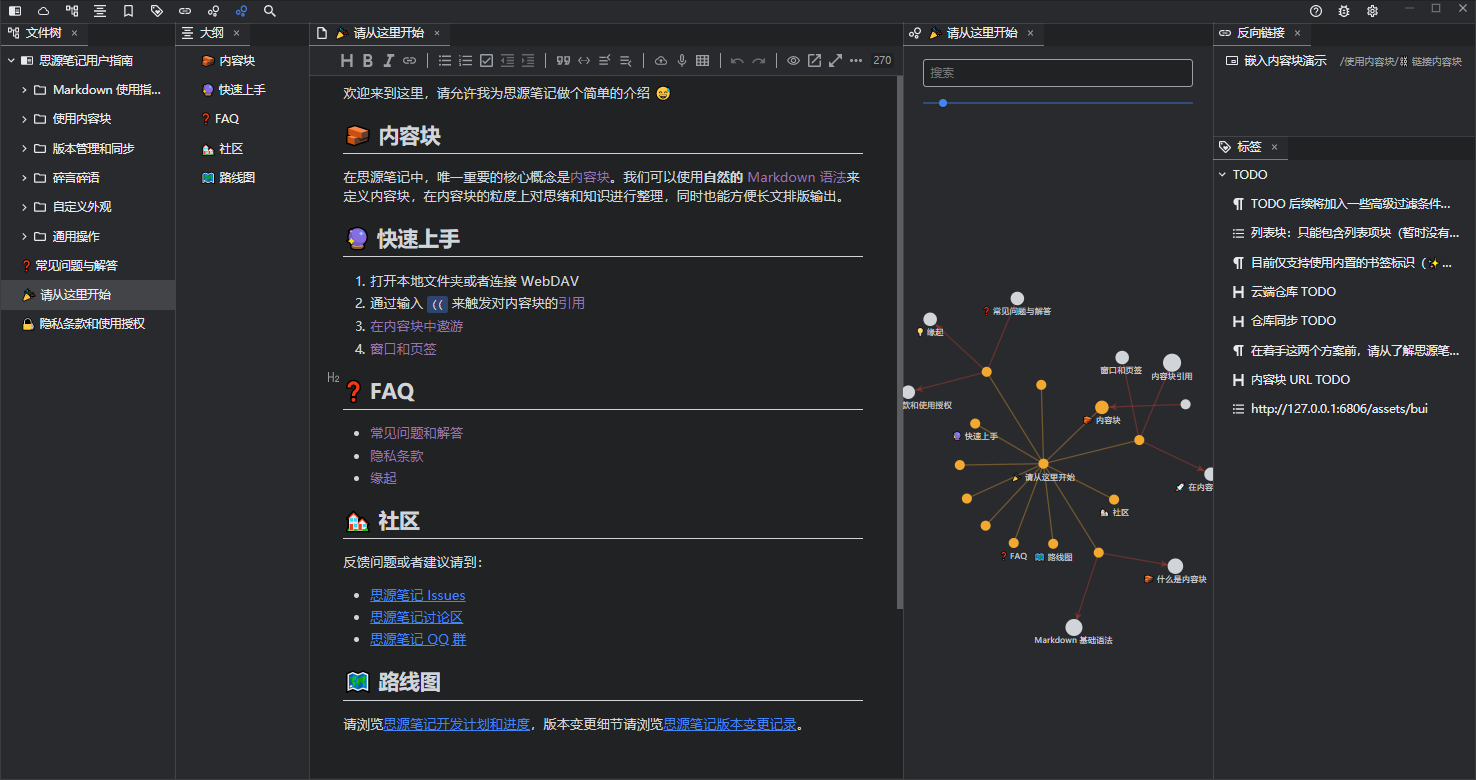Select the 大纲 panel tab

211,33
